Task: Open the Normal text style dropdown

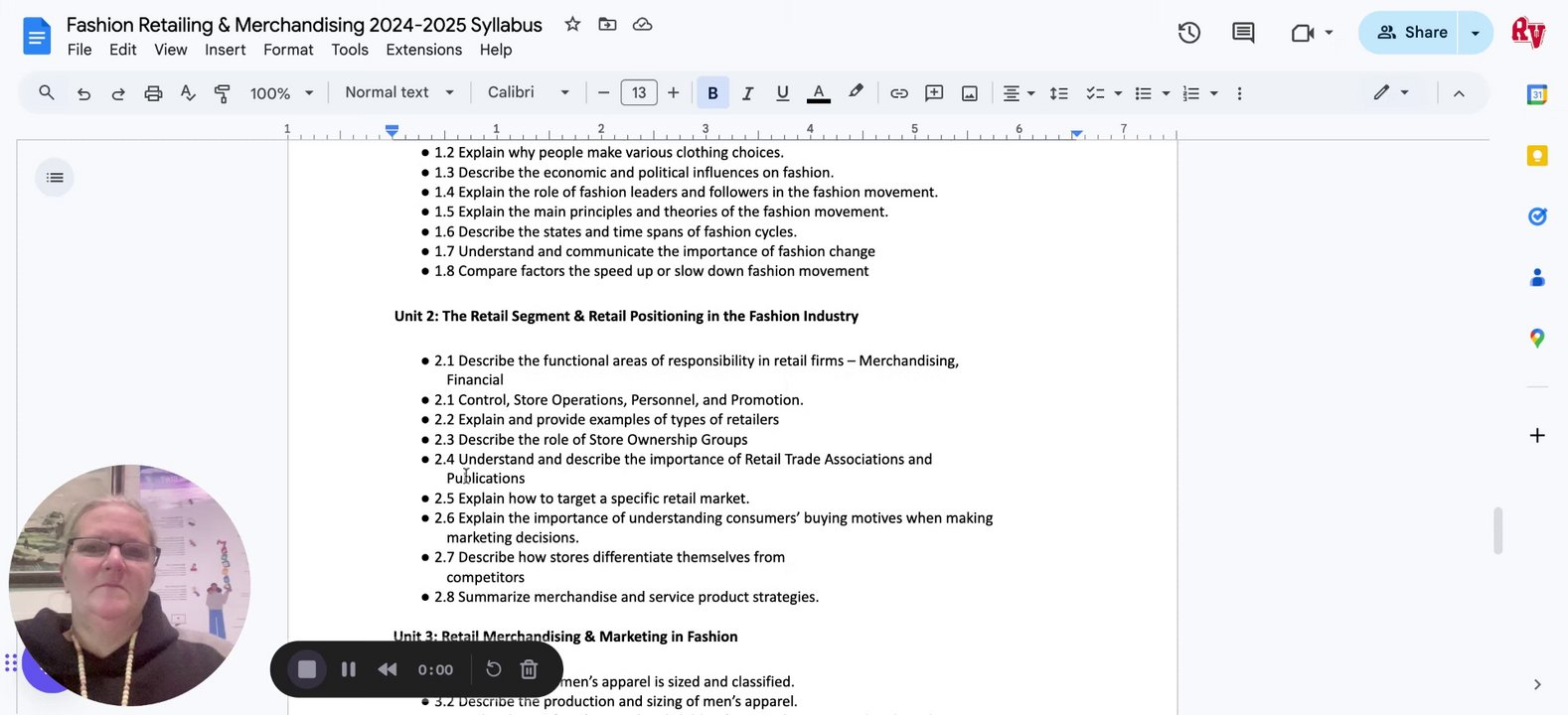Action: tap(399, 92)
